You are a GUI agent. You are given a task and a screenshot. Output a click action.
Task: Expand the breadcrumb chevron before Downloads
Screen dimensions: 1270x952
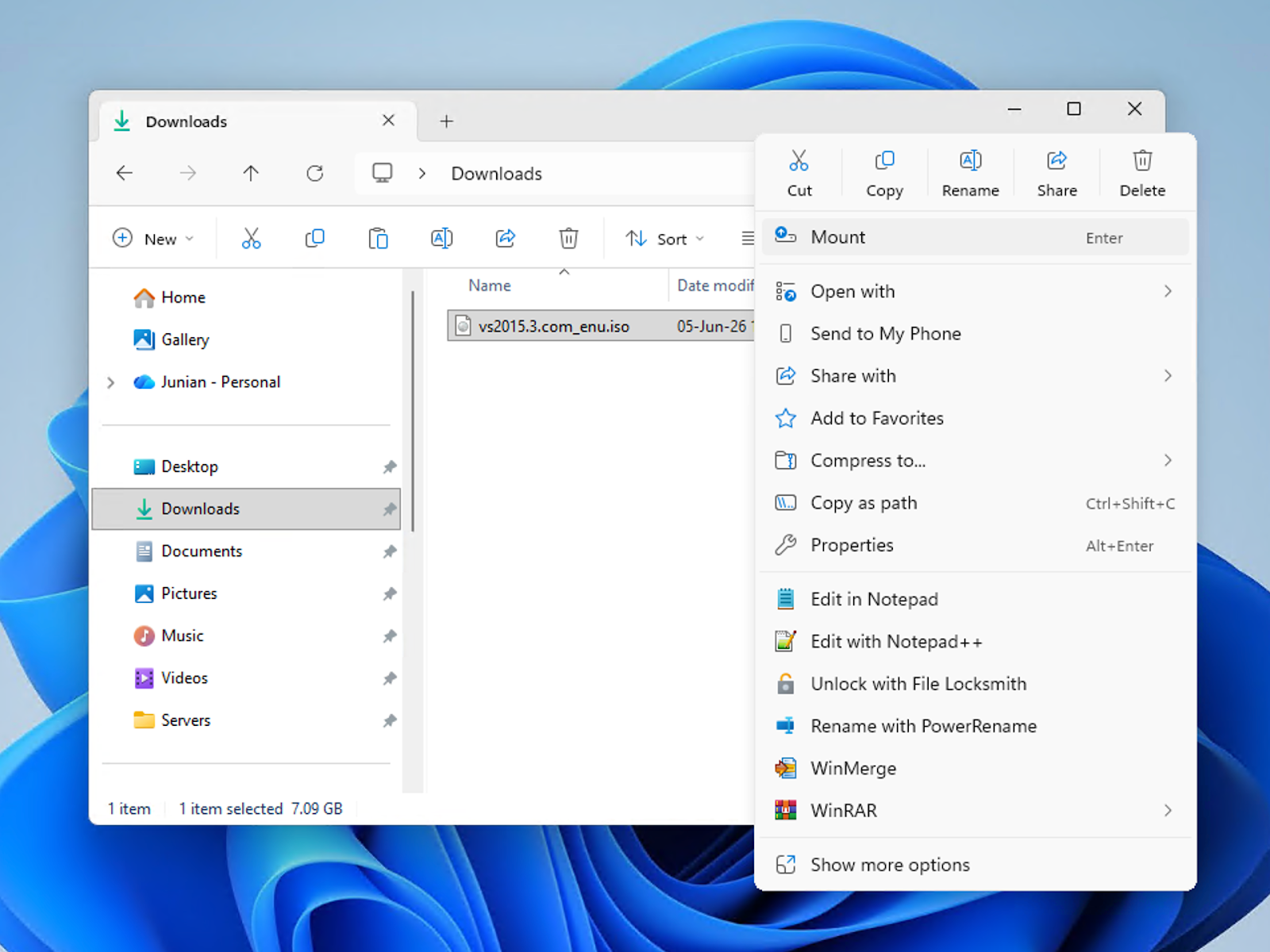422,173
